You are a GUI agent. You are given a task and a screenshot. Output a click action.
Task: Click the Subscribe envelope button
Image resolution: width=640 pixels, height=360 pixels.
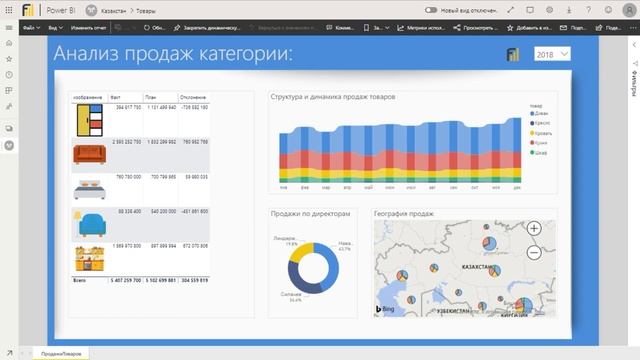(573, 28)
